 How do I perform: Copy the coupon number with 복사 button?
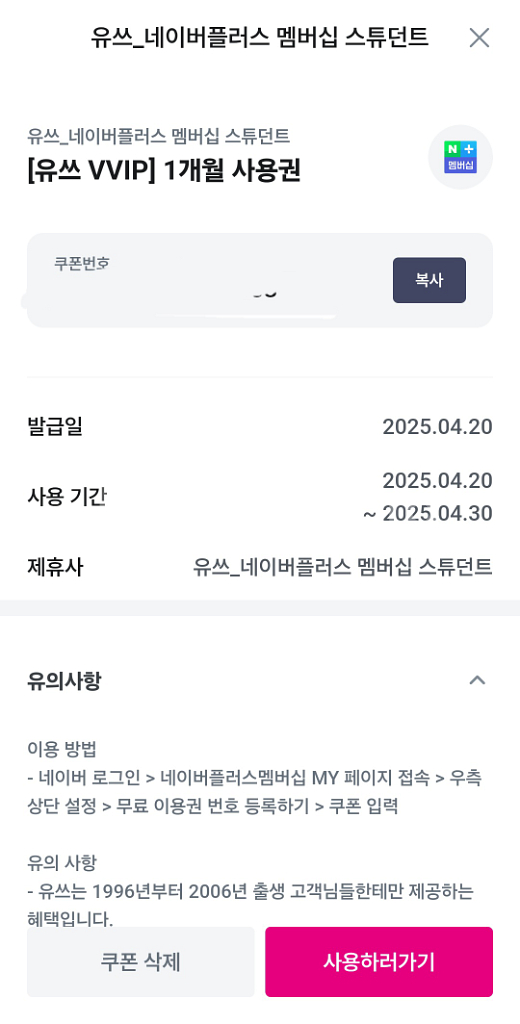point(429,280)
